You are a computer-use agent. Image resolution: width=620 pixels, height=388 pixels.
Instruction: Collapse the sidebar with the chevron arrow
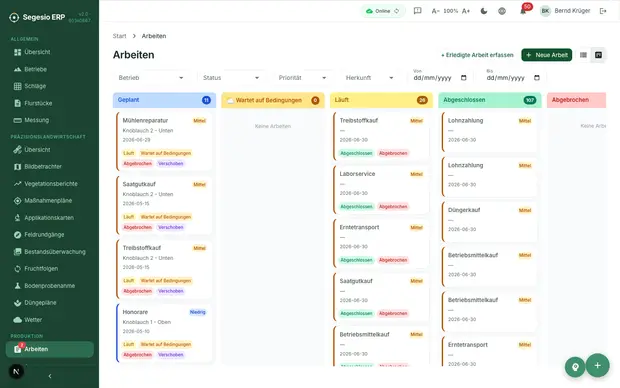[x=50, y=376]
